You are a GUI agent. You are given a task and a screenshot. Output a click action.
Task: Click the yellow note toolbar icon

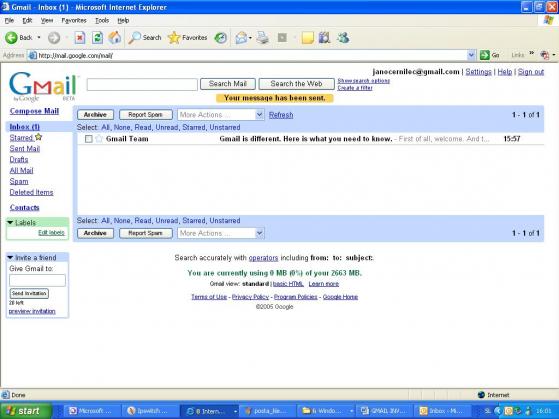[307, 37]
